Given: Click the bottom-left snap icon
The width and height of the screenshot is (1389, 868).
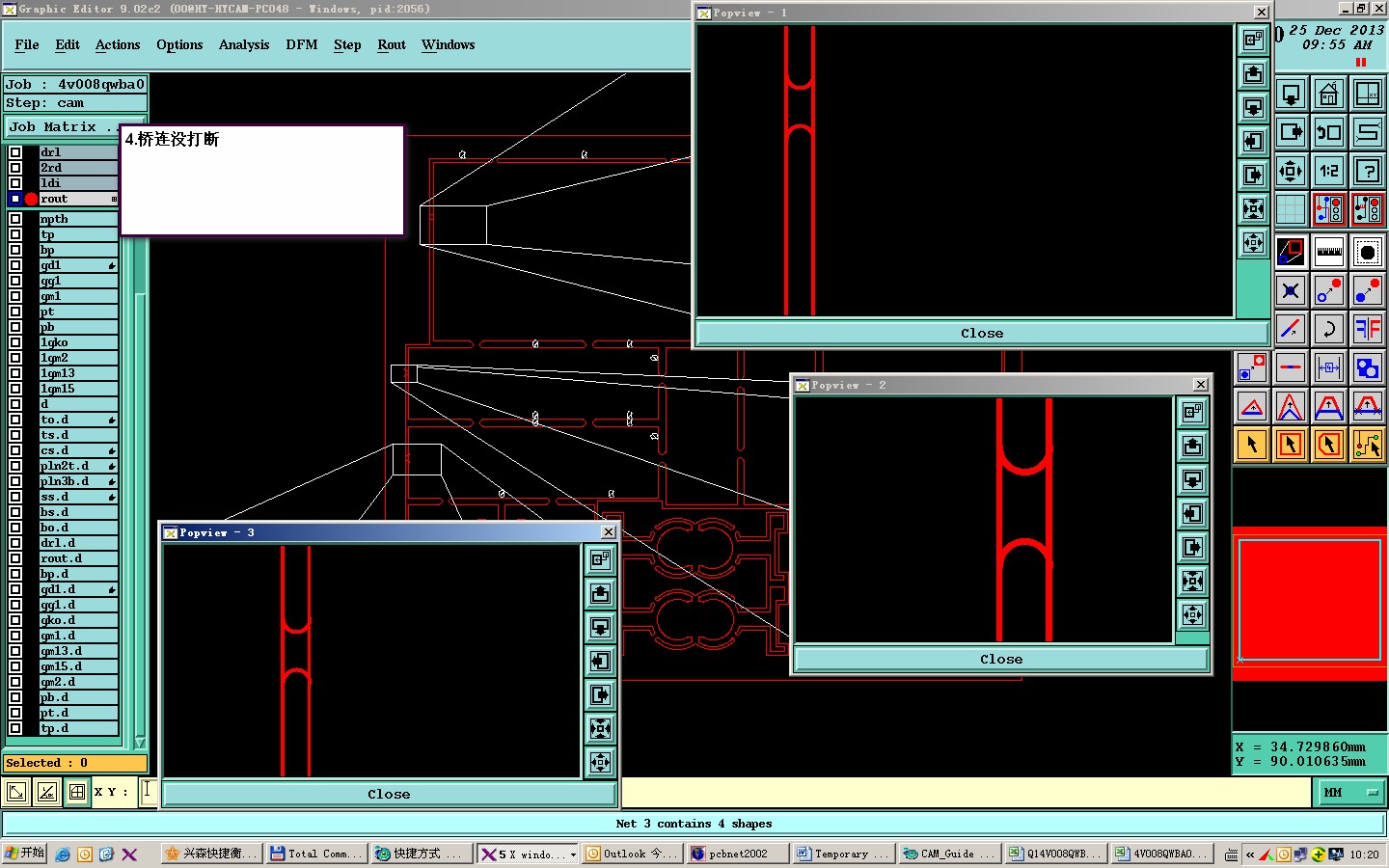Looking at the screenshot, I should tap(16, 793).
